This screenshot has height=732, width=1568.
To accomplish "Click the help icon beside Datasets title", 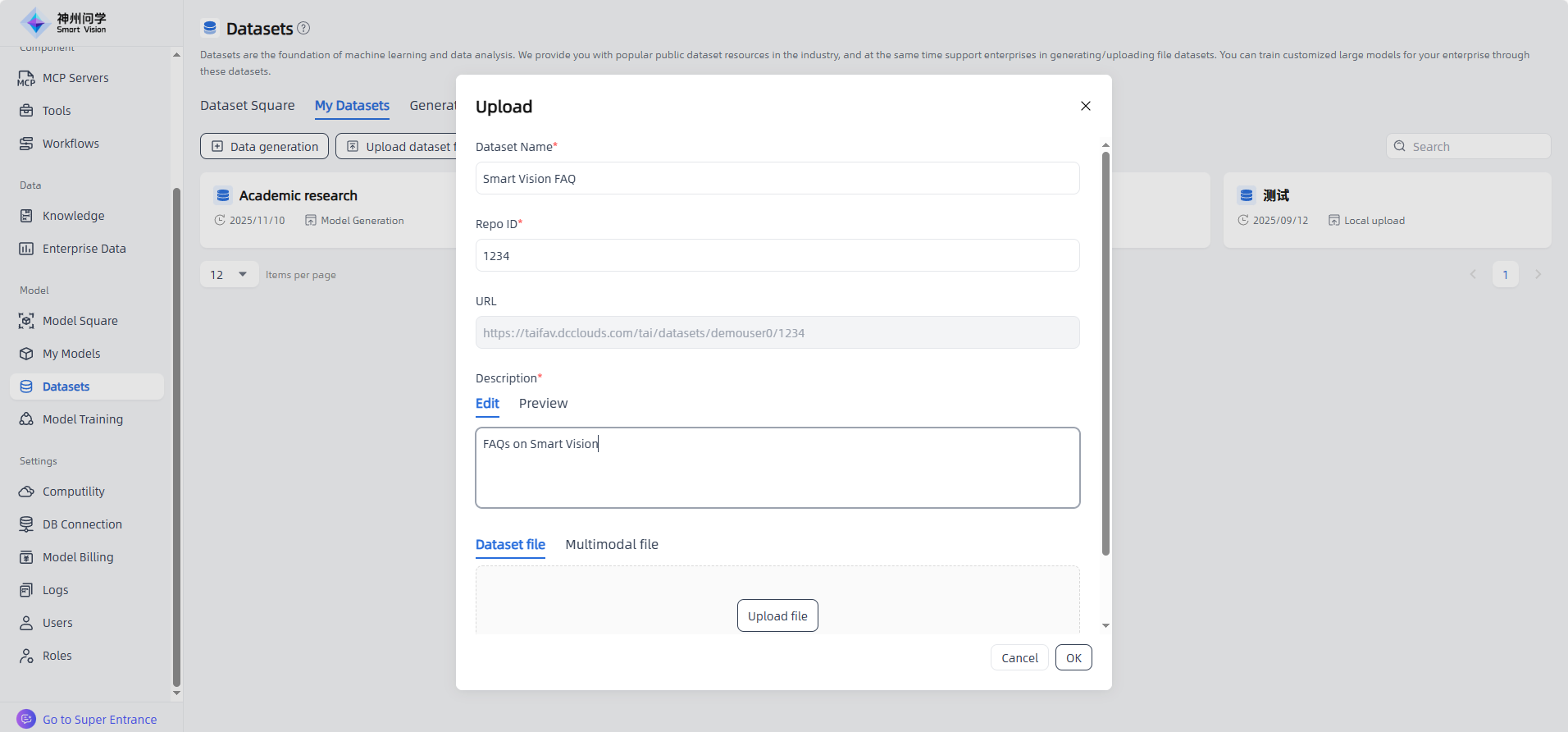I will (303, 28).
